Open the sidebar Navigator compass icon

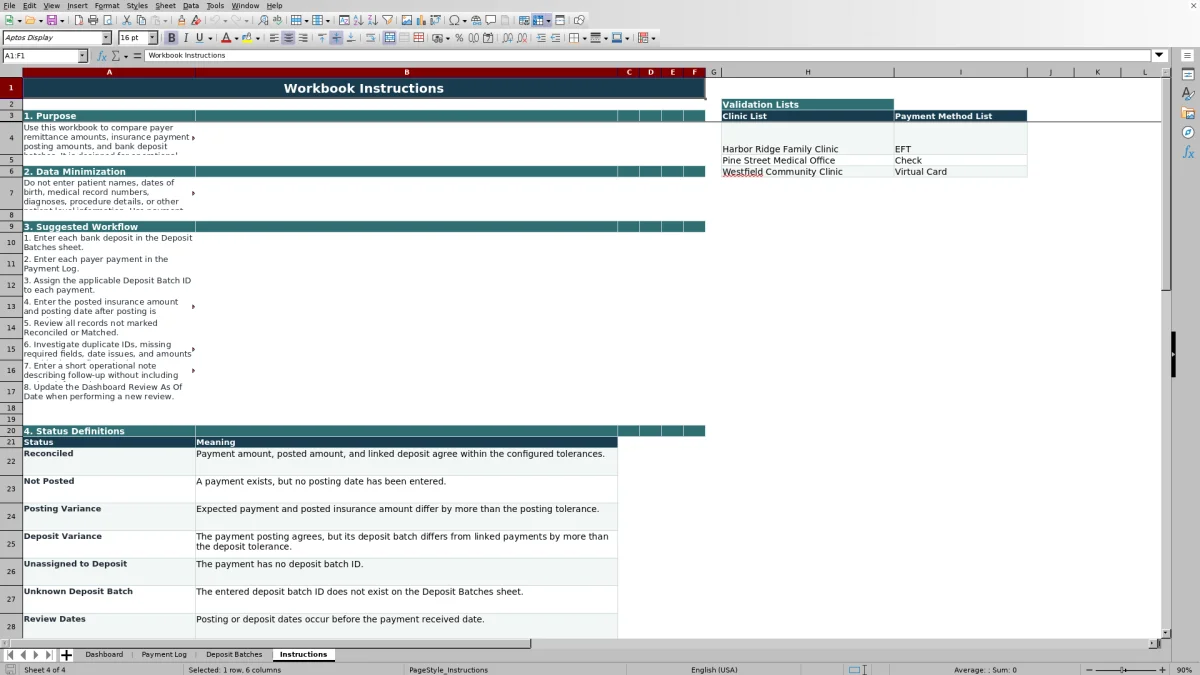pyautogui.click(x=1188, y=132)
